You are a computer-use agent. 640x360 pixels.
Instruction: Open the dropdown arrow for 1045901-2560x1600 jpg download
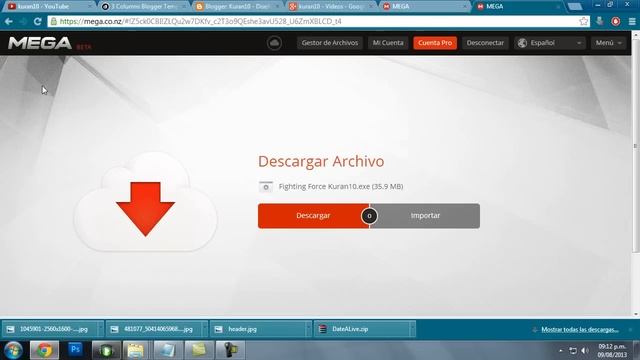pyautogui.click(x=100, y=329)
